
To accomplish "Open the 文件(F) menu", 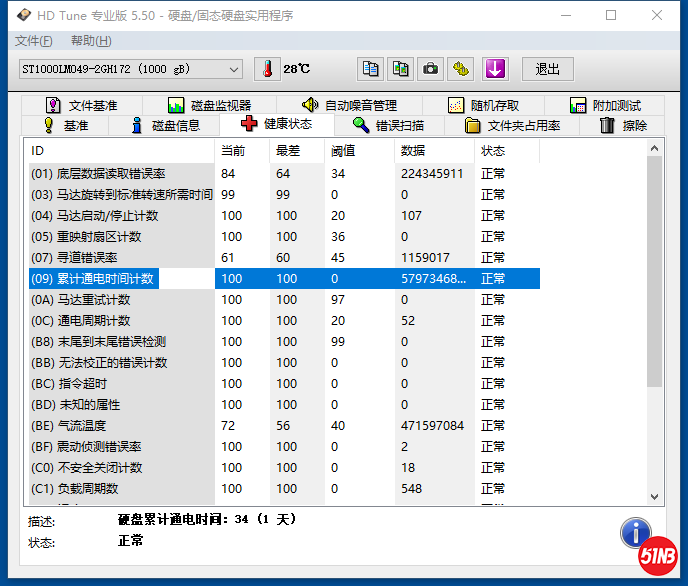I will click(34, 41).
